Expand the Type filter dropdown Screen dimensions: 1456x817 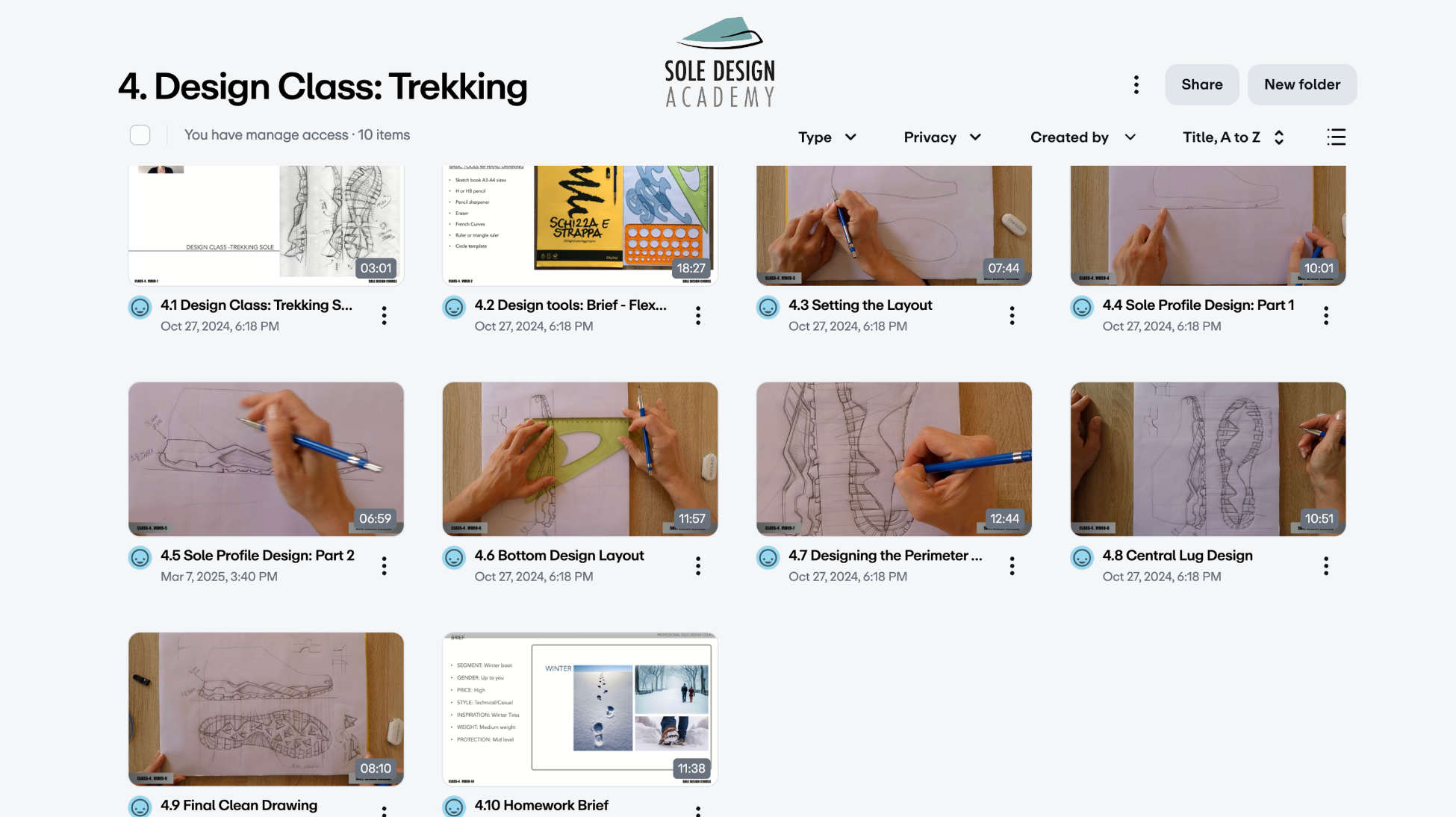[x=827, y=137]
